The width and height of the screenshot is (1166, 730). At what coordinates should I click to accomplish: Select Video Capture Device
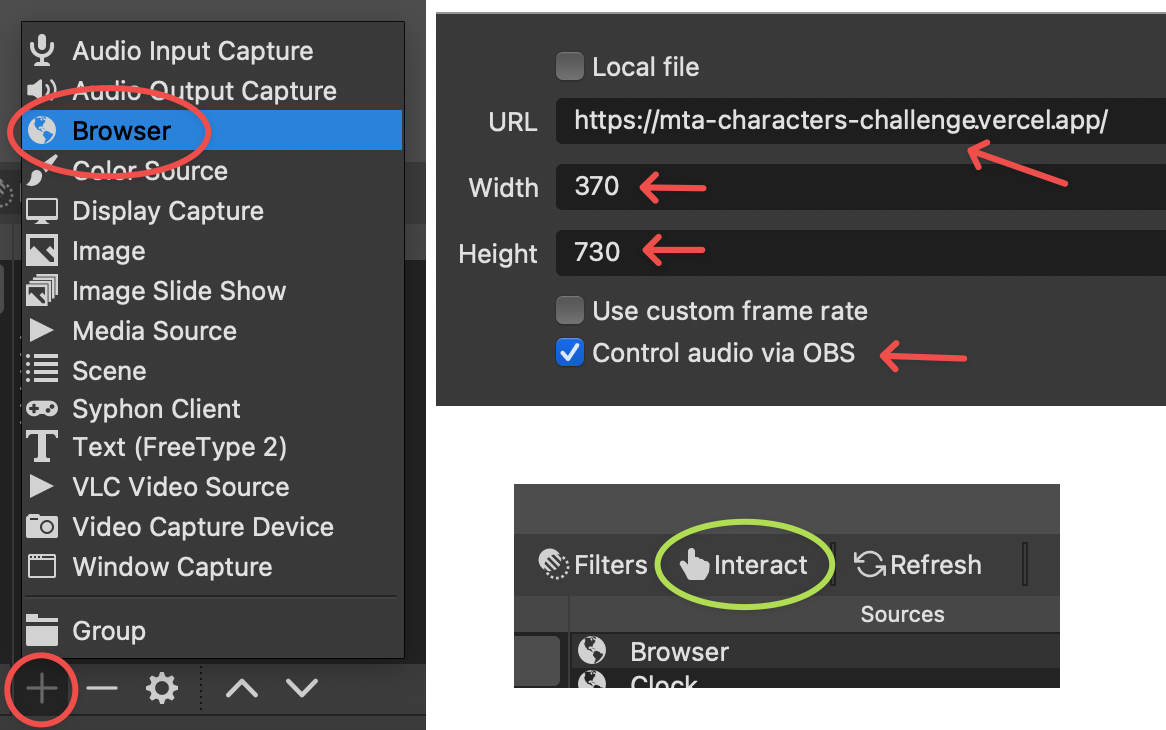[213, 526]
